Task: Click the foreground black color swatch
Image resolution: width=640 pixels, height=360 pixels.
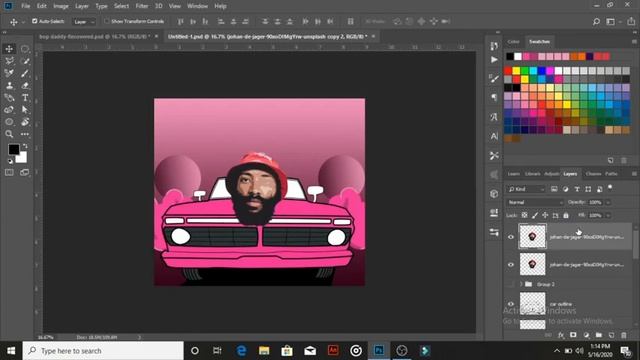Action: click(13, 149)
